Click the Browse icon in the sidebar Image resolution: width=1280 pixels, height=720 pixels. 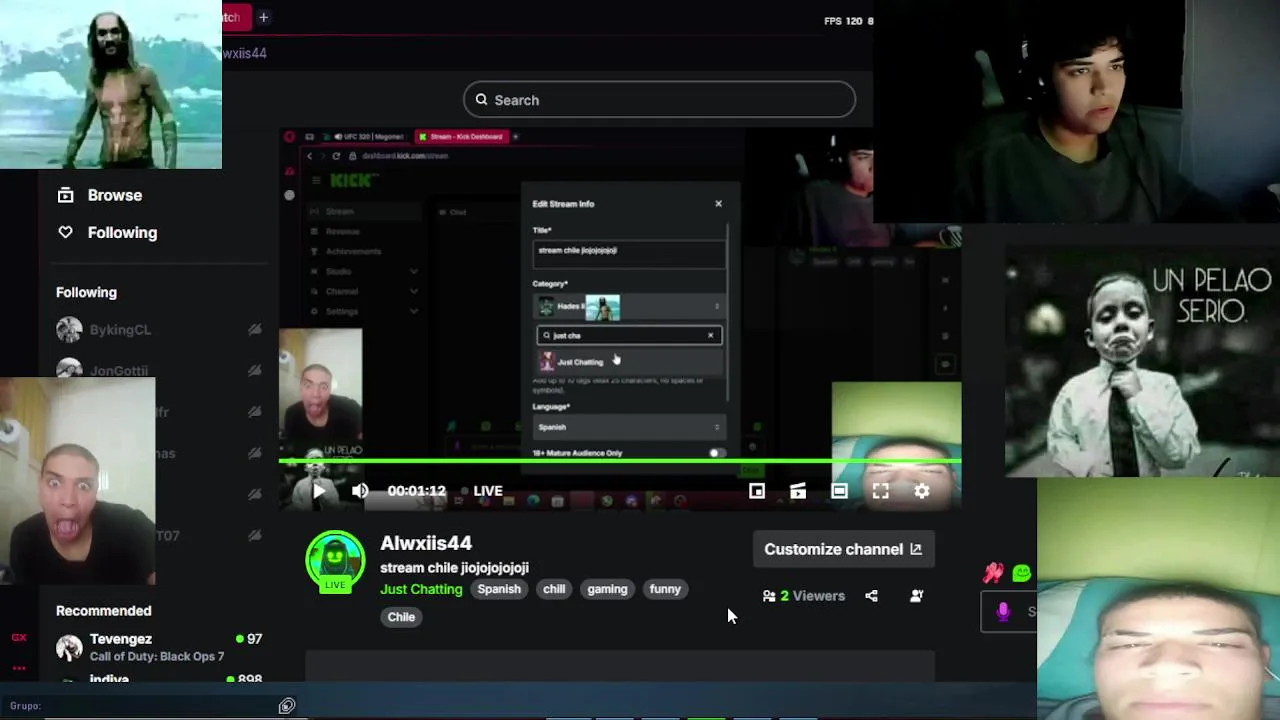tap(65, 195)
